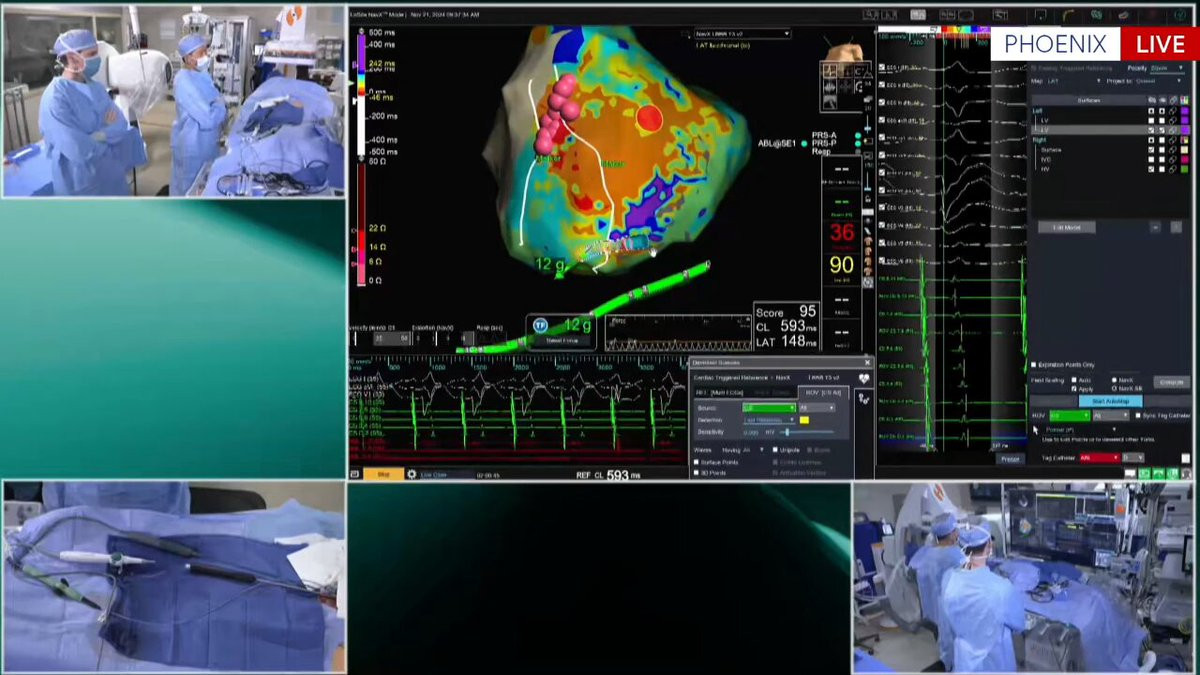Viewport: 1200px width, 675px height.
Task: Click the nodes icon below the heart icon
Action: 864,398
